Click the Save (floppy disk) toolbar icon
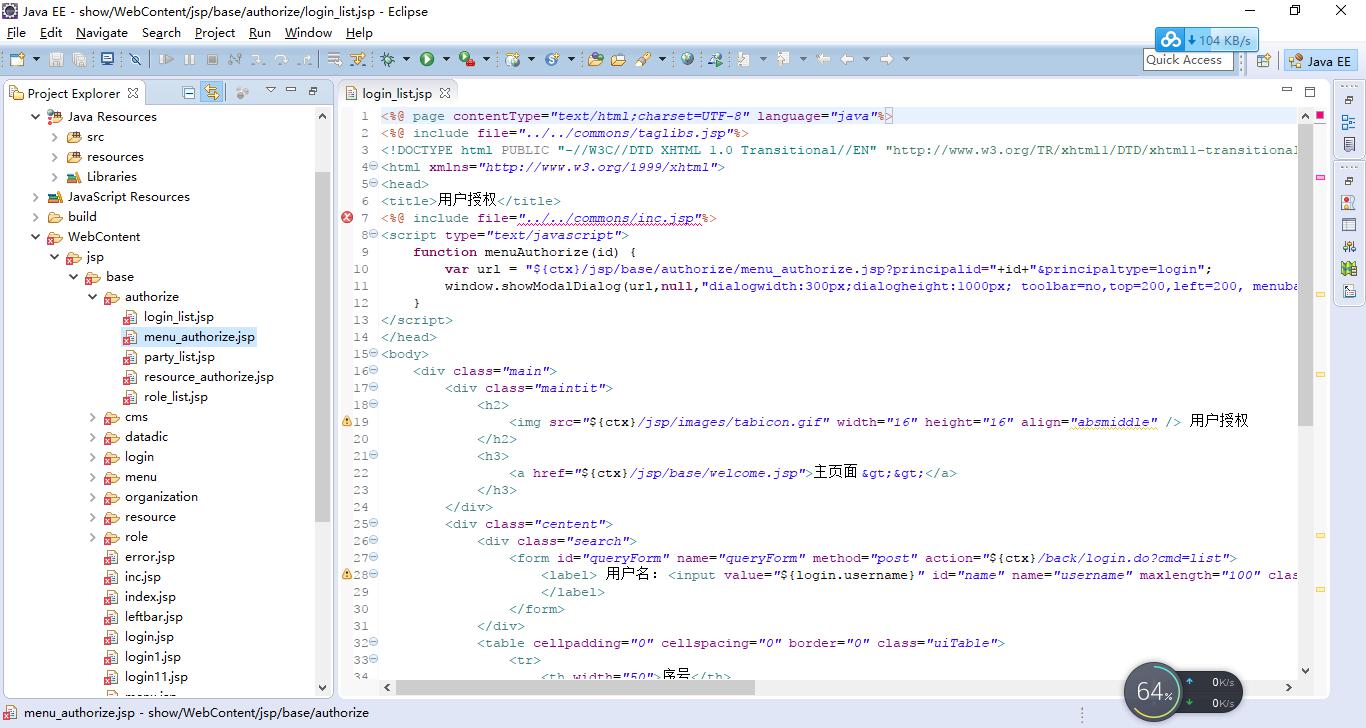This screenshot has width=1366, height=728. [x=56, y=60]
